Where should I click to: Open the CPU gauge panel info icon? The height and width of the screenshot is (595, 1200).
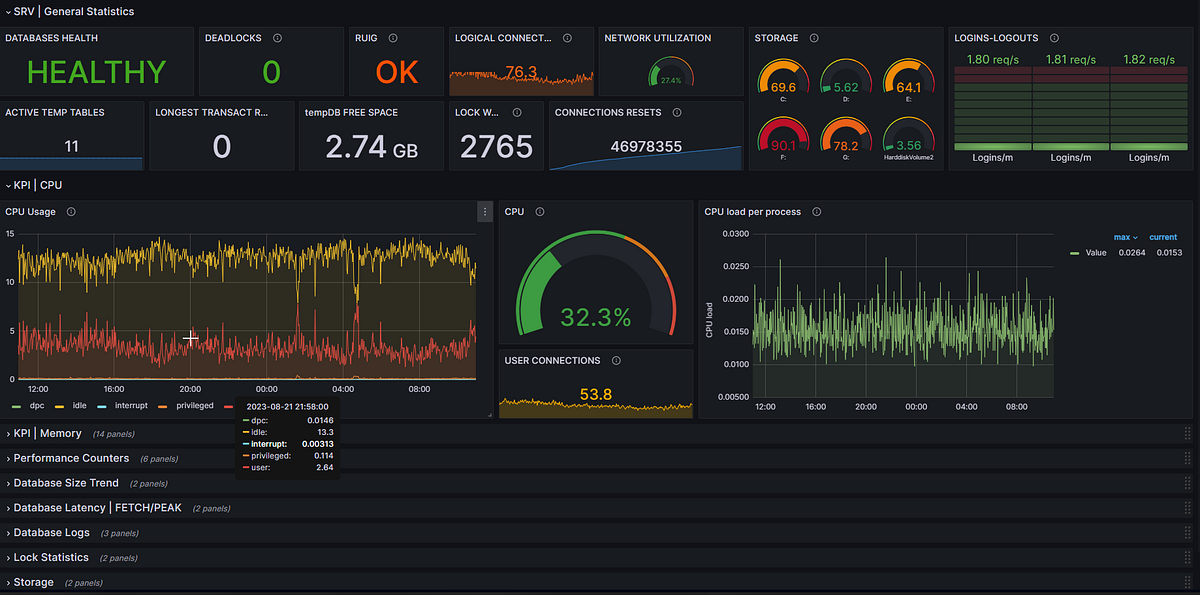point(539,211)
